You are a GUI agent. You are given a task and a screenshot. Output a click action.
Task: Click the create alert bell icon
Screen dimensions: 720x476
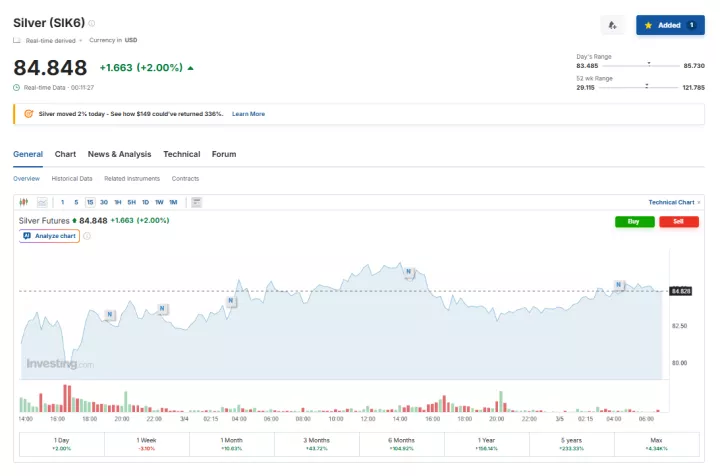click(x=612, y=25)
